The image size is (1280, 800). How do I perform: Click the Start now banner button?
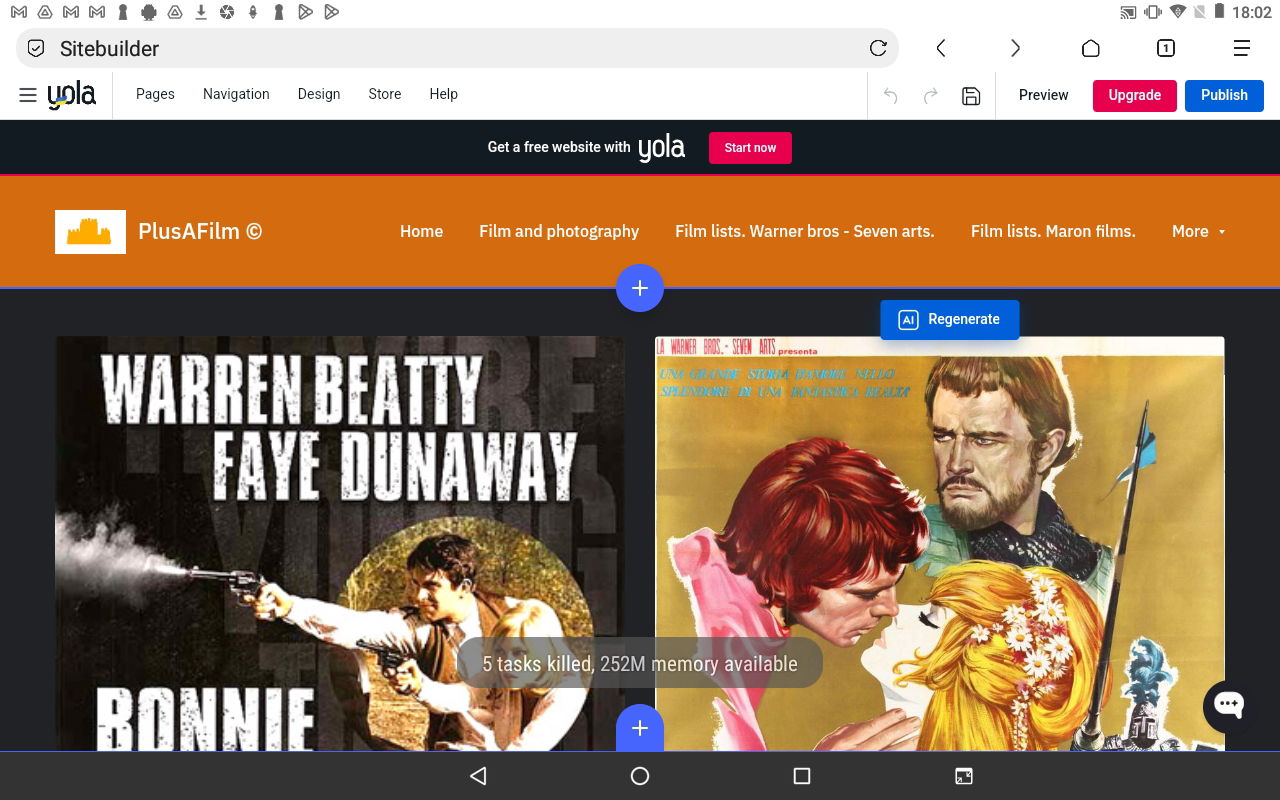coord(750,148)
